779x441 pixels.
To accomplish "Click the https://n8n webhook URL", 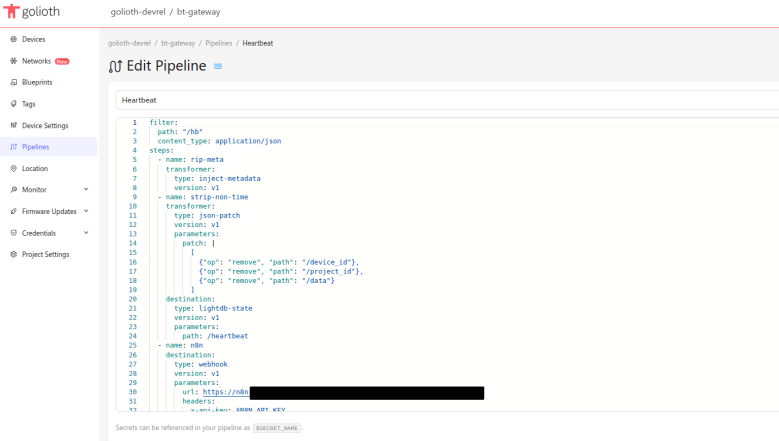I will tap(226, 392).
